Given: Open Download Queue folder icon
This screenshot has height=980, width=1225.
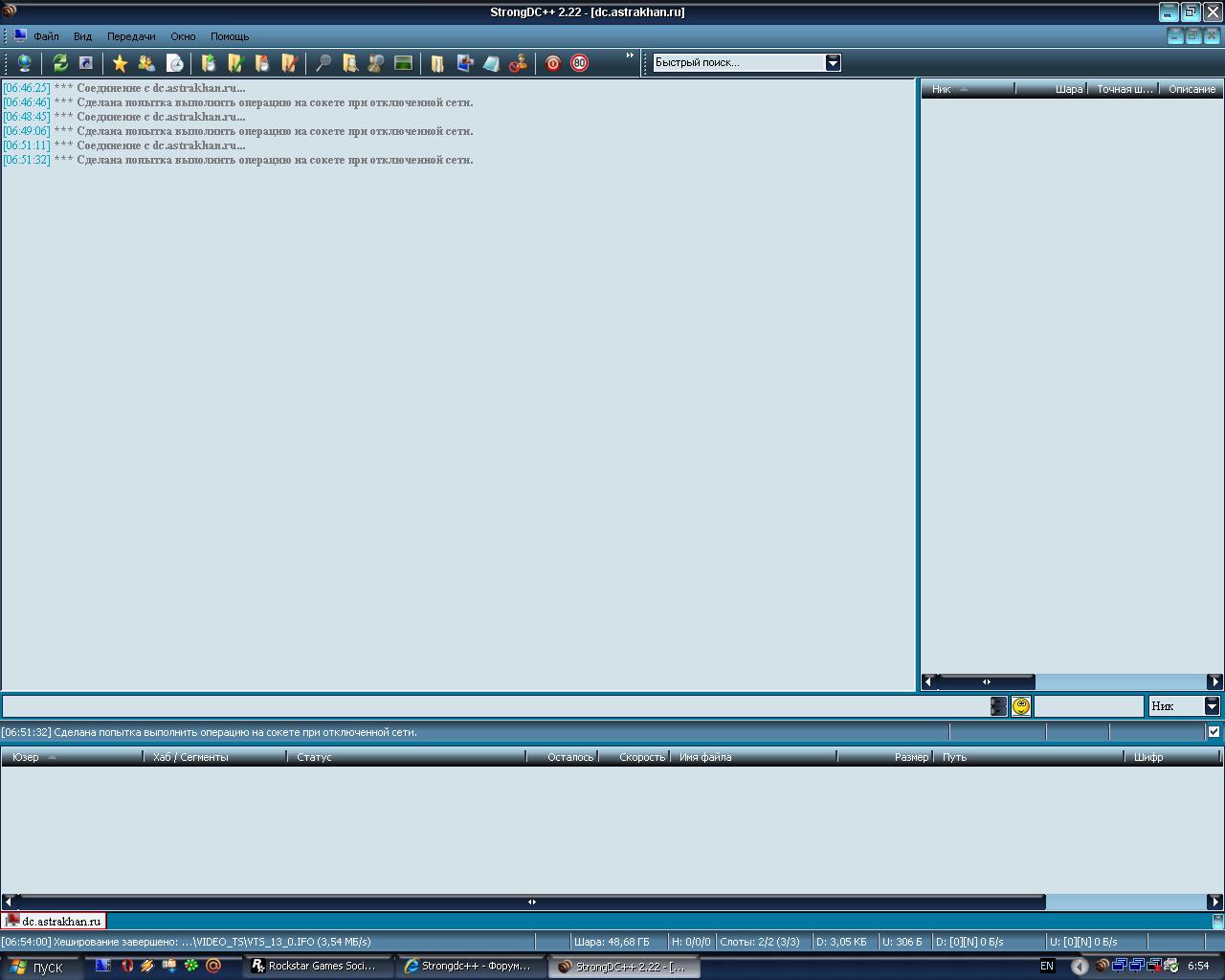Looking at the screenshot, I should pyautogui.click(x=208, y=63).
